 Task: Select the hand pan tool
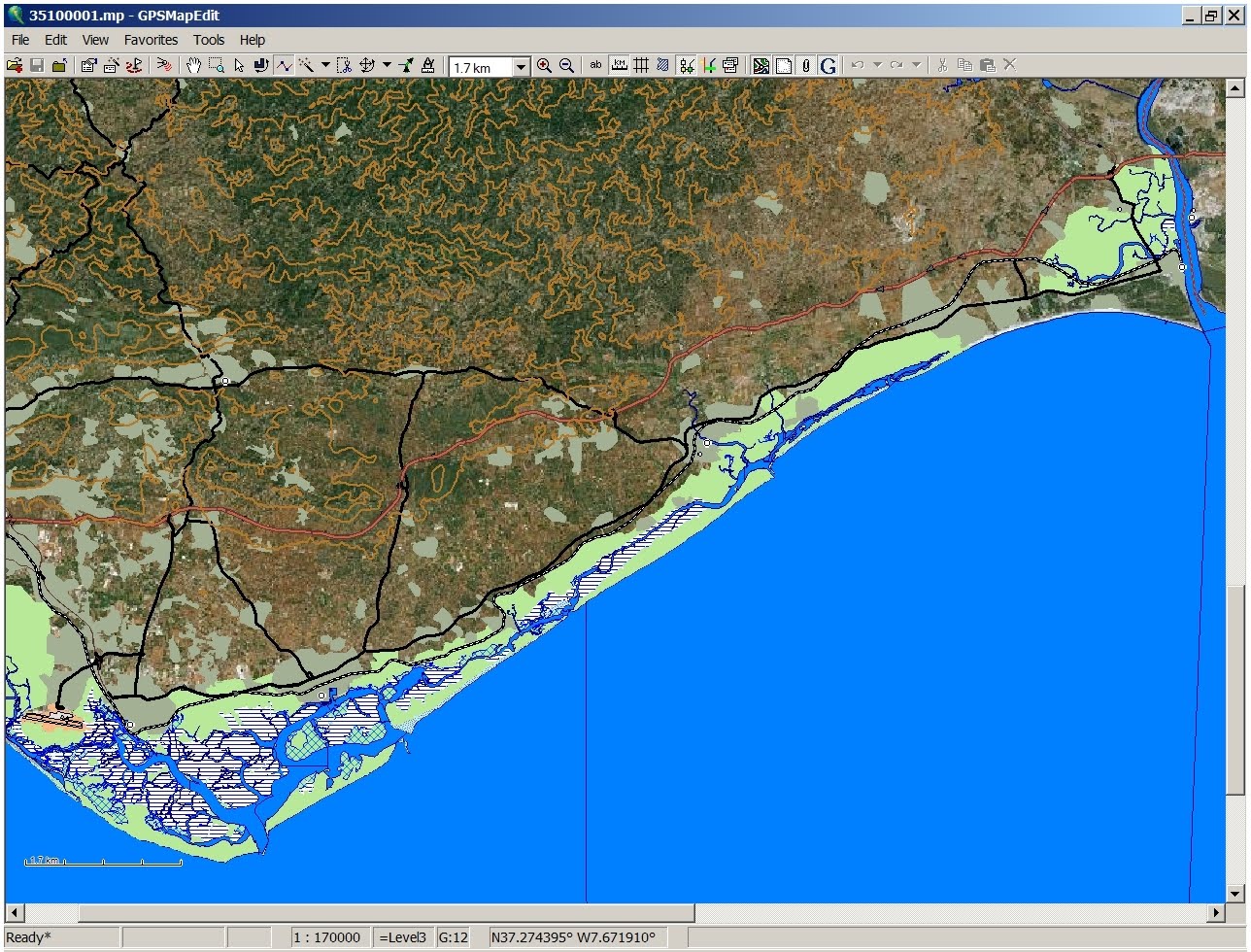pyautogui.click(x=194, y=66)
